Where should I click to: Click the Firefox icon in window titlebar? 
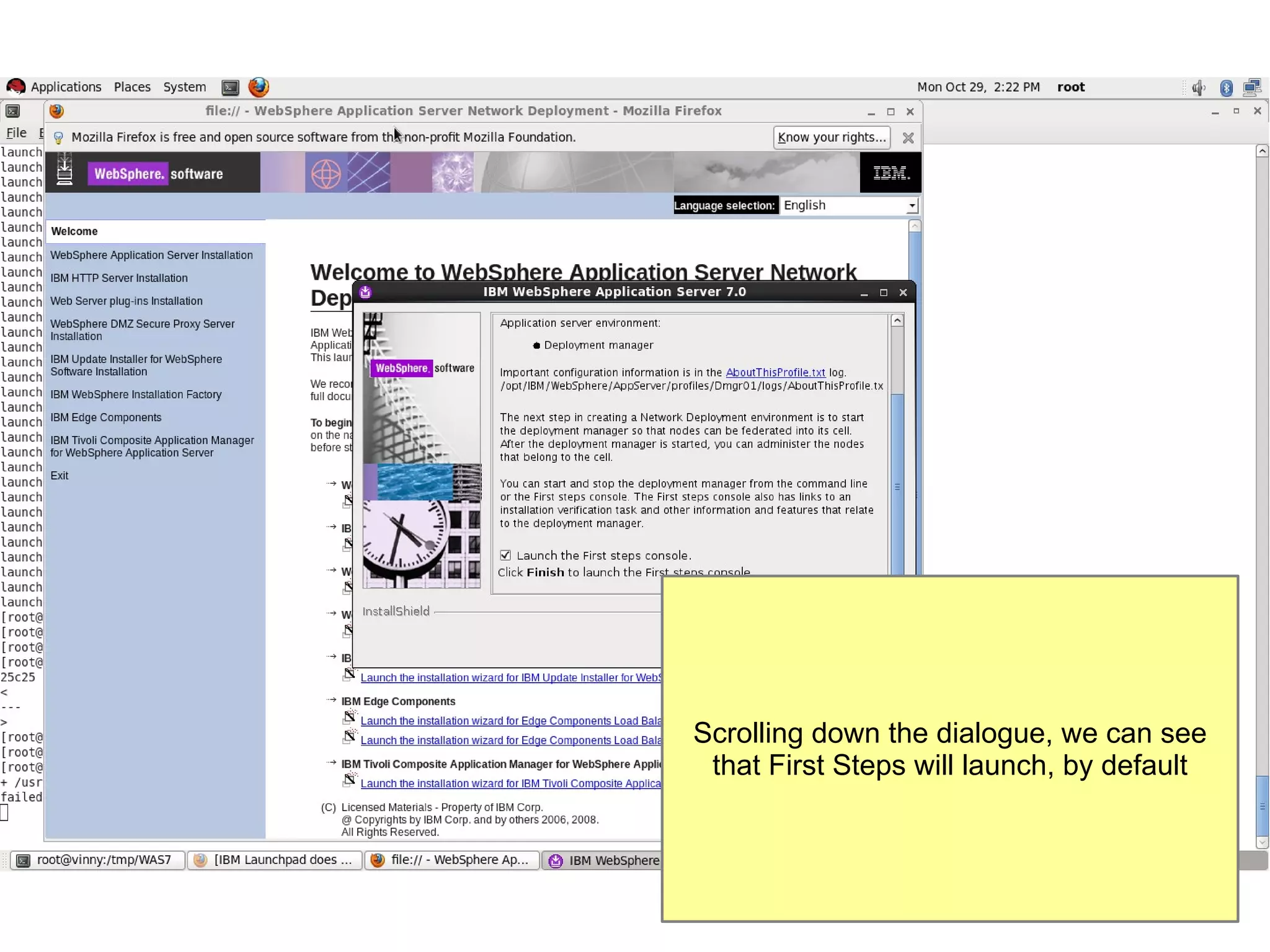tap(56, 111)
